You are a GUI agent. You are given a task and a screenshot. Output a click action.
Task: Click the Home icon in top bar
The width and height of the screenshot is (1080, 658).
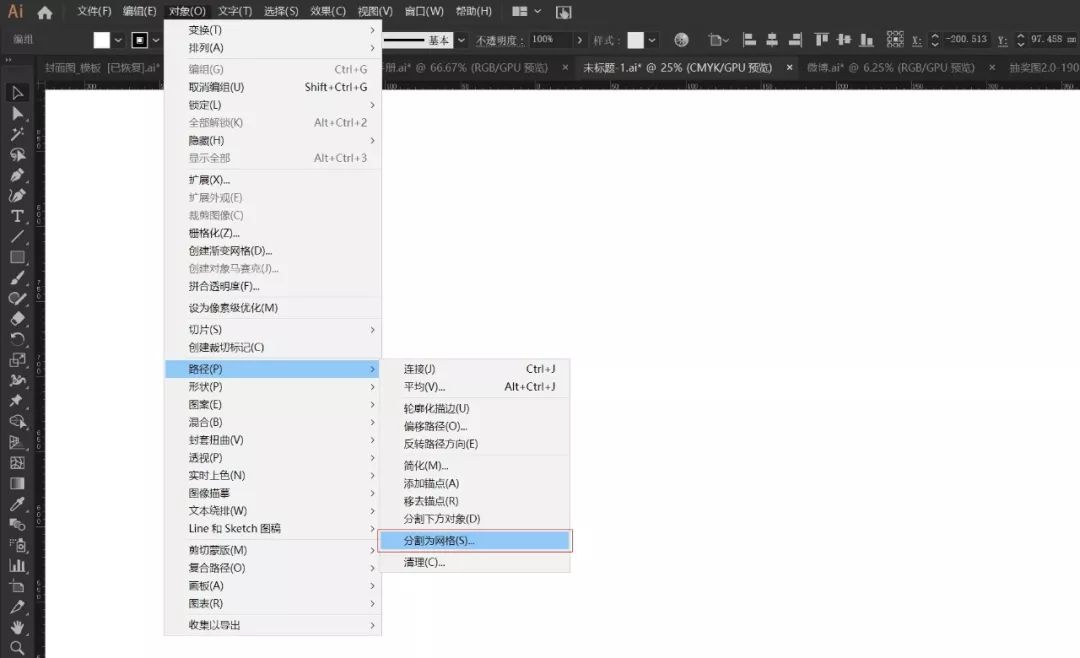coord(45,12)
